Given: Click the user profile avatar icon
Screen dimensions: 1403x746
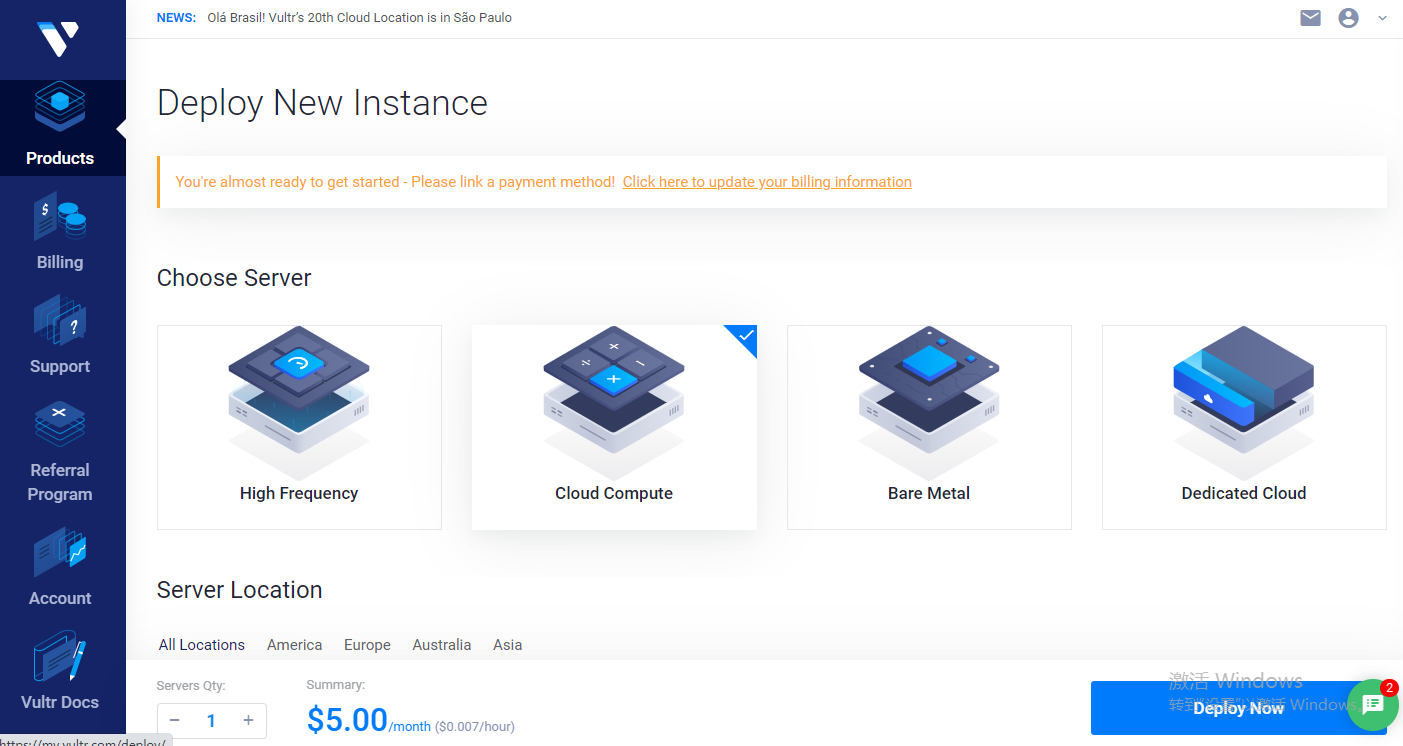Looking at the screenshot, I should click(x=1349, y=18).
